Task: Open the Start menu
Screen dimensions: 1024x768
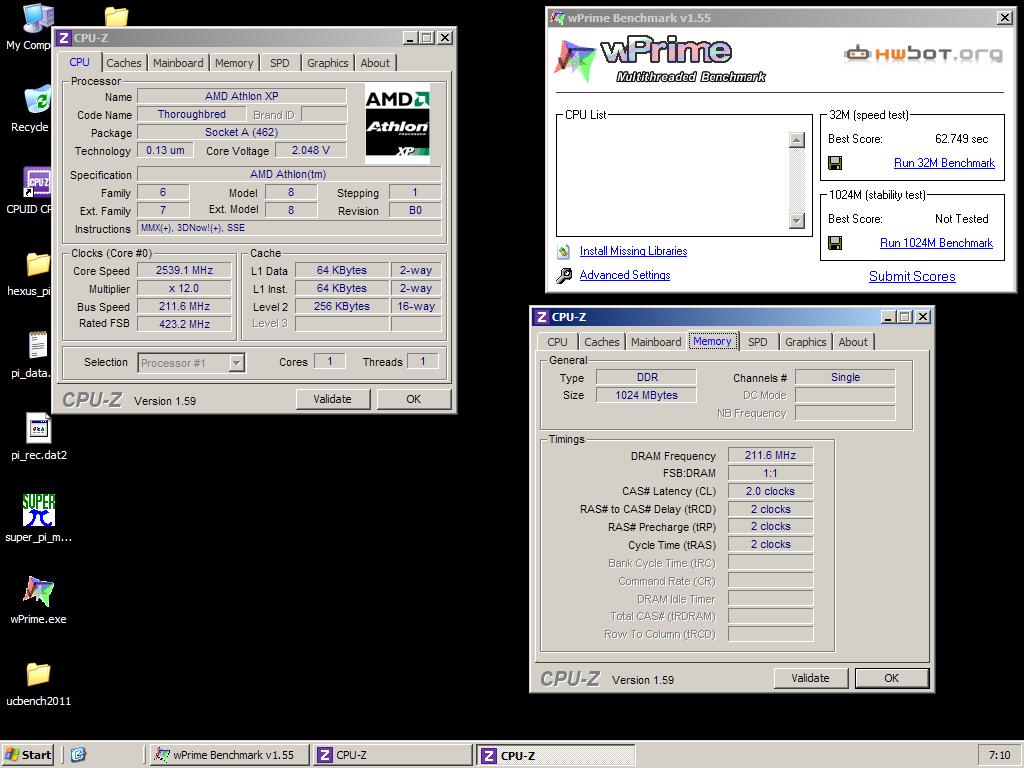Action: coord(27,755)
